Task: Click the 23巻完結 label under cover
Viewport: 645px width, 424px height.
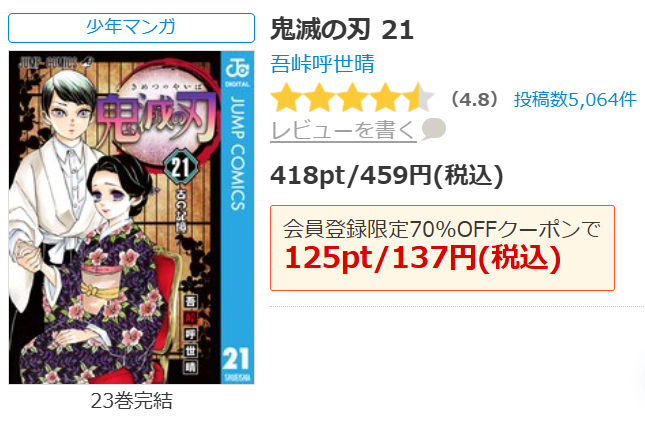Action: [131, 401]
